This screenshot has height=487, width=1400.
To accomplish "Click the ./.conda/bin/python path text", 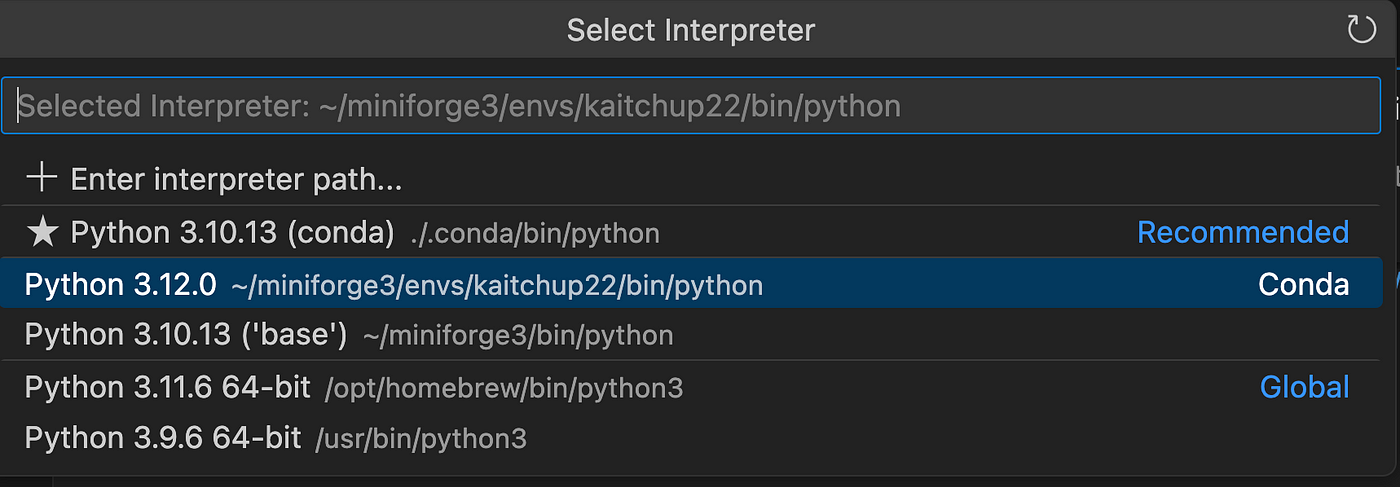I will [535, 234].
